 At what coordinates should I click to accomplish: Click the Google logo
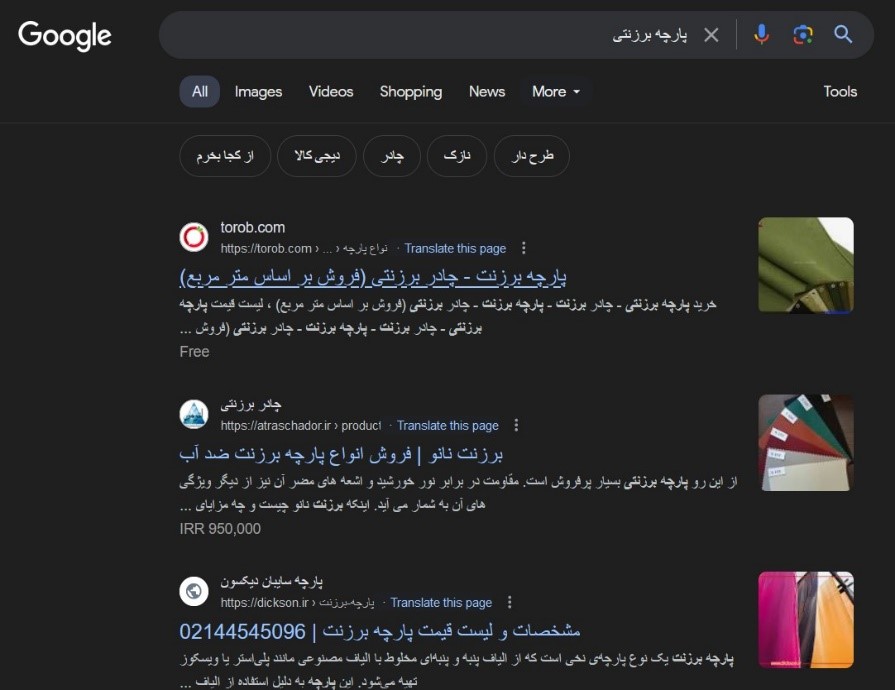pos(64,35)
